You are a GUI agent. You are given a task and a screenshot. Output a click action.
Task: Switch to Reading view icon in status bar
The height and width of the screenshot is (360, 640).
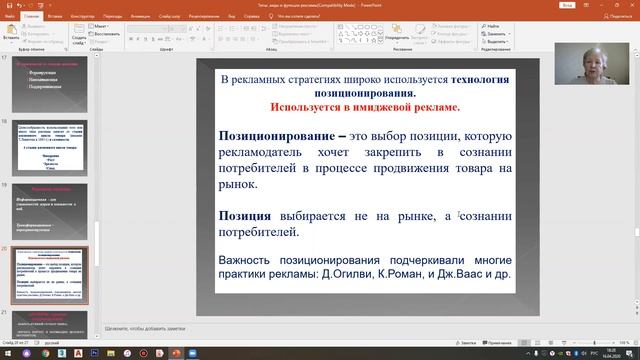click(x=551, y=343)
